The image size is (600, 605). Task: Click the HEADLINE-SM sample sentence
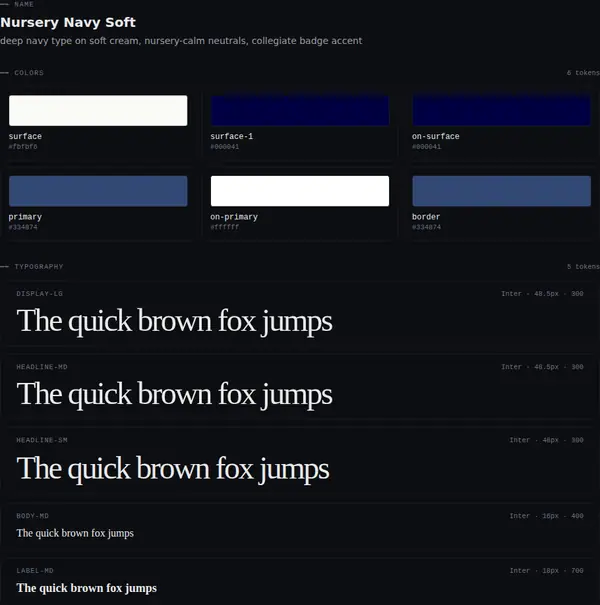point(173,469)
